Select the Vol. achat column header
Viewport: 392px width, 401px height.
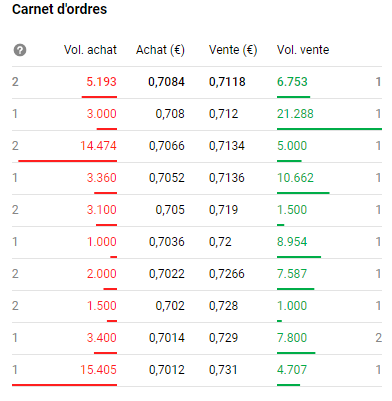90,50
